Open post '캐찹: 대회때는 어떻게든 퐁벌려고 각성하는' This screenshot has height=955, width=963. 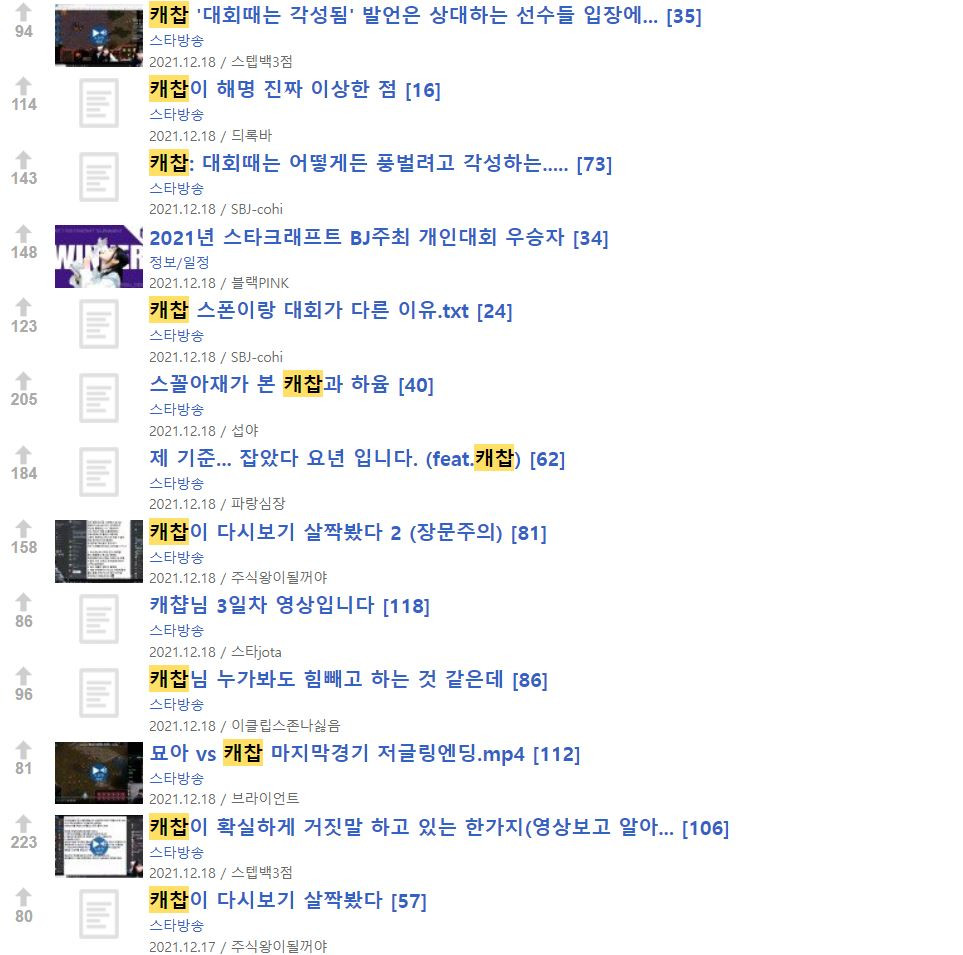click(x=359, y=164)
